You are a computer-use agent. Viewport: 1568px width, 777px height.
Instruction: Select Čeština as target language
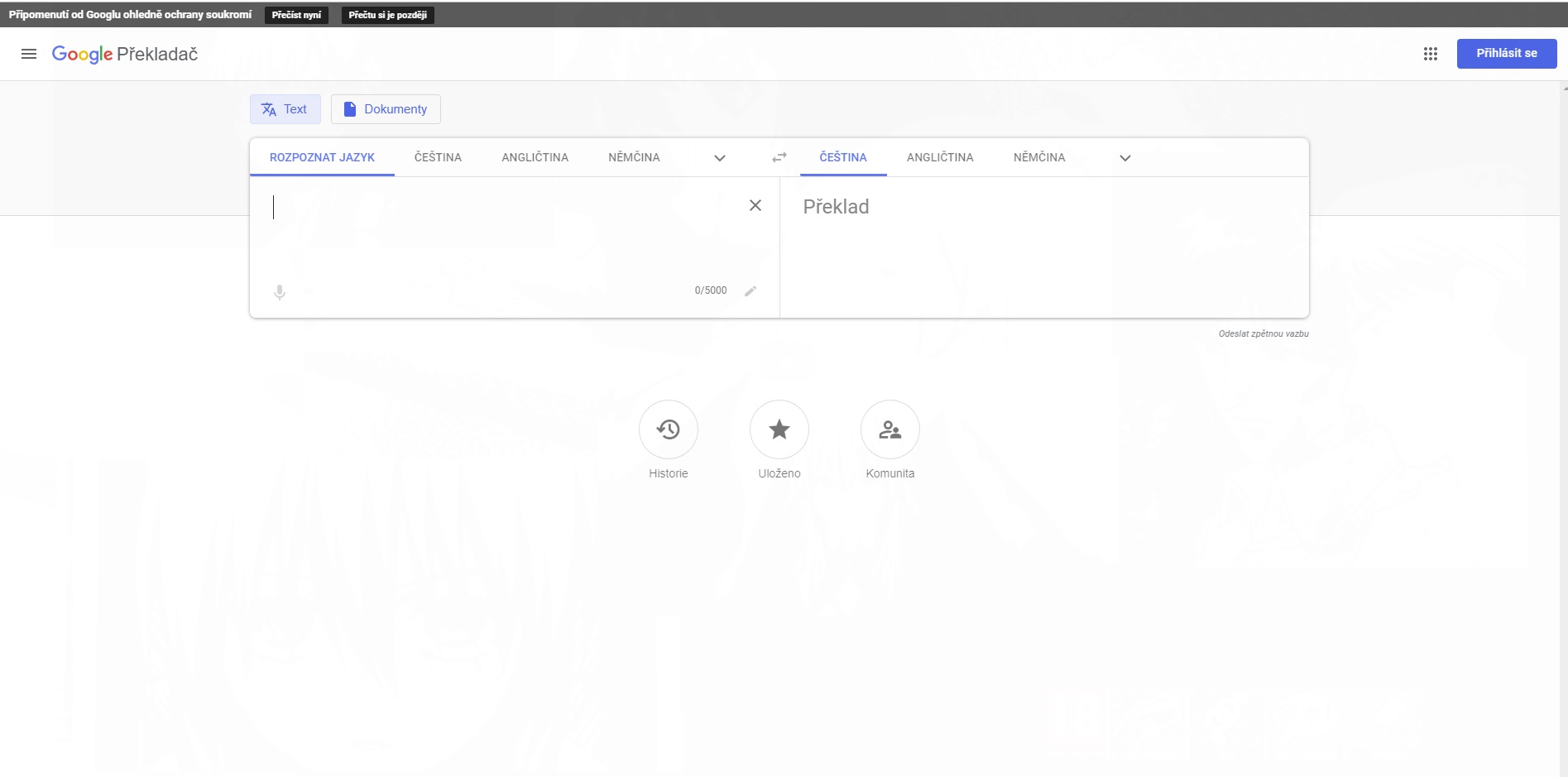click(x=843, y=157)
